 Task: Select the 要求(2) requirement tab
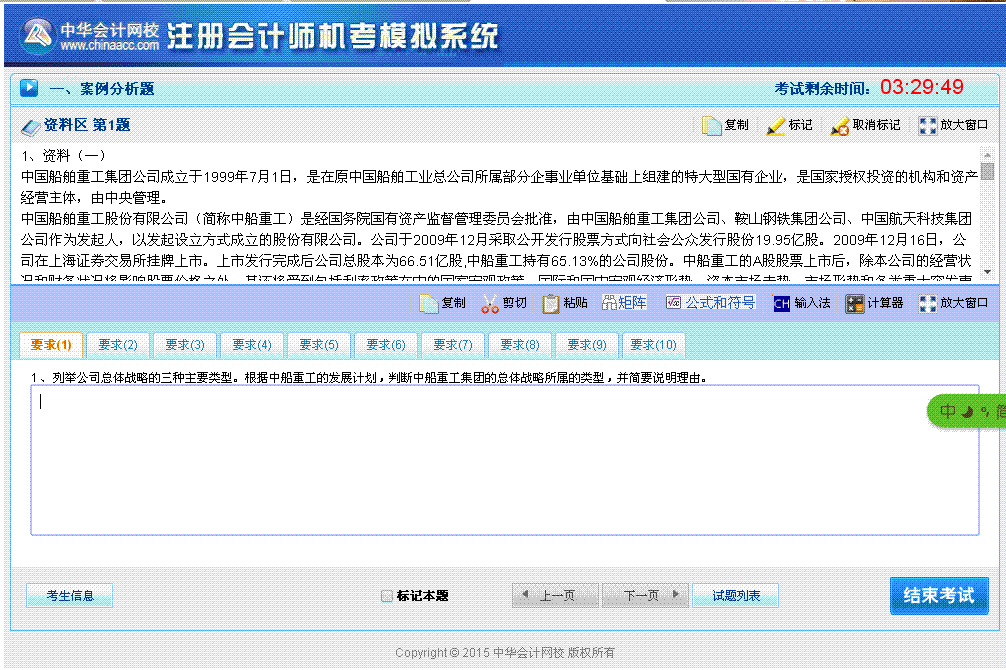pos(118,344)
